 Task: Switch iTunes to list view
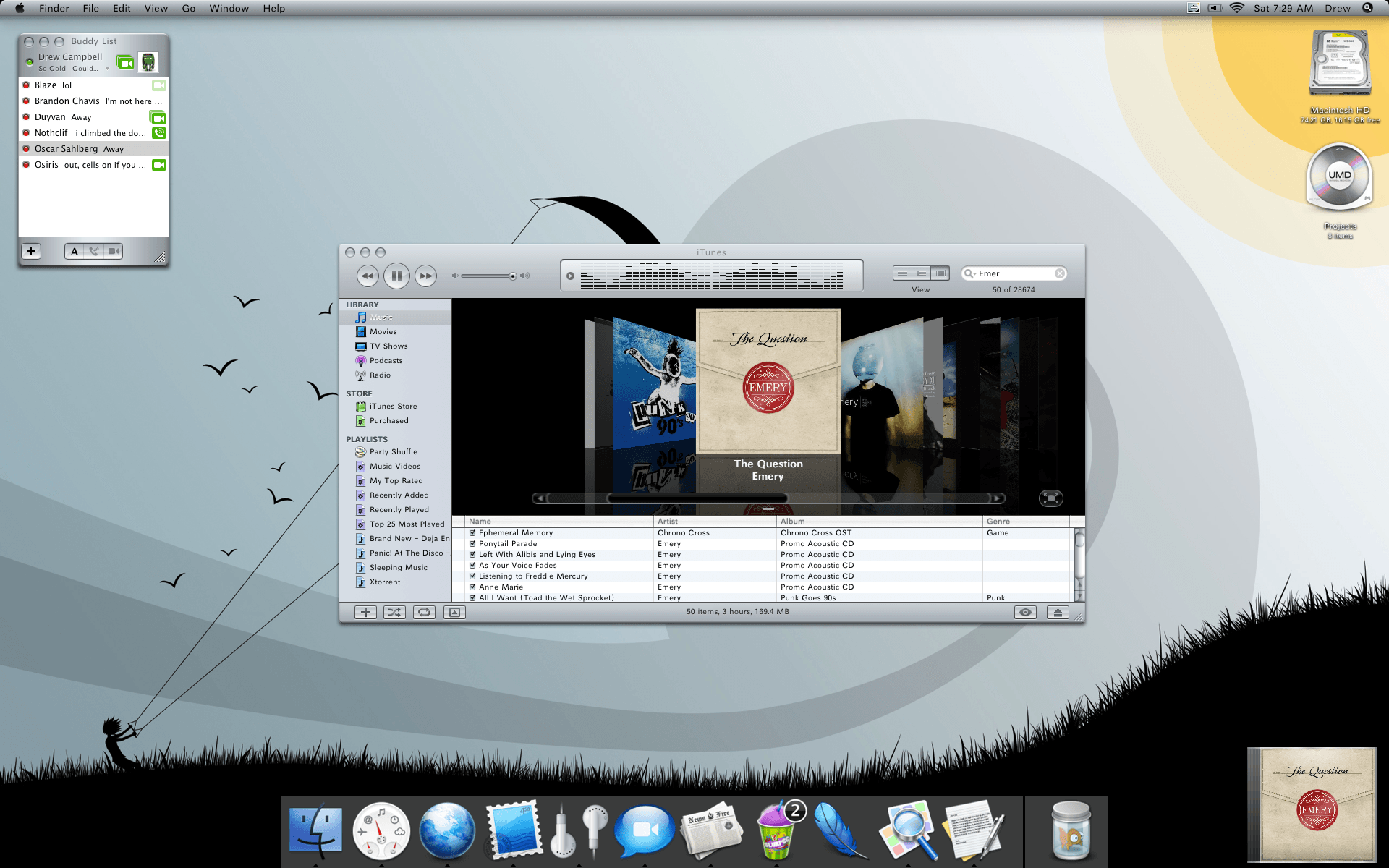tap(902, 273)
